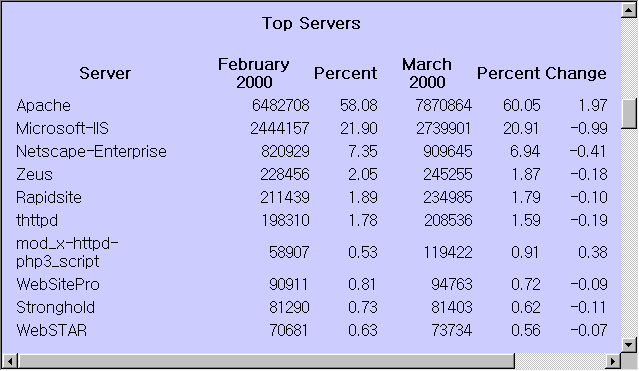Click Rapidsite February value 211439
The image size is (639, 371).
click(x=285, y=198)
